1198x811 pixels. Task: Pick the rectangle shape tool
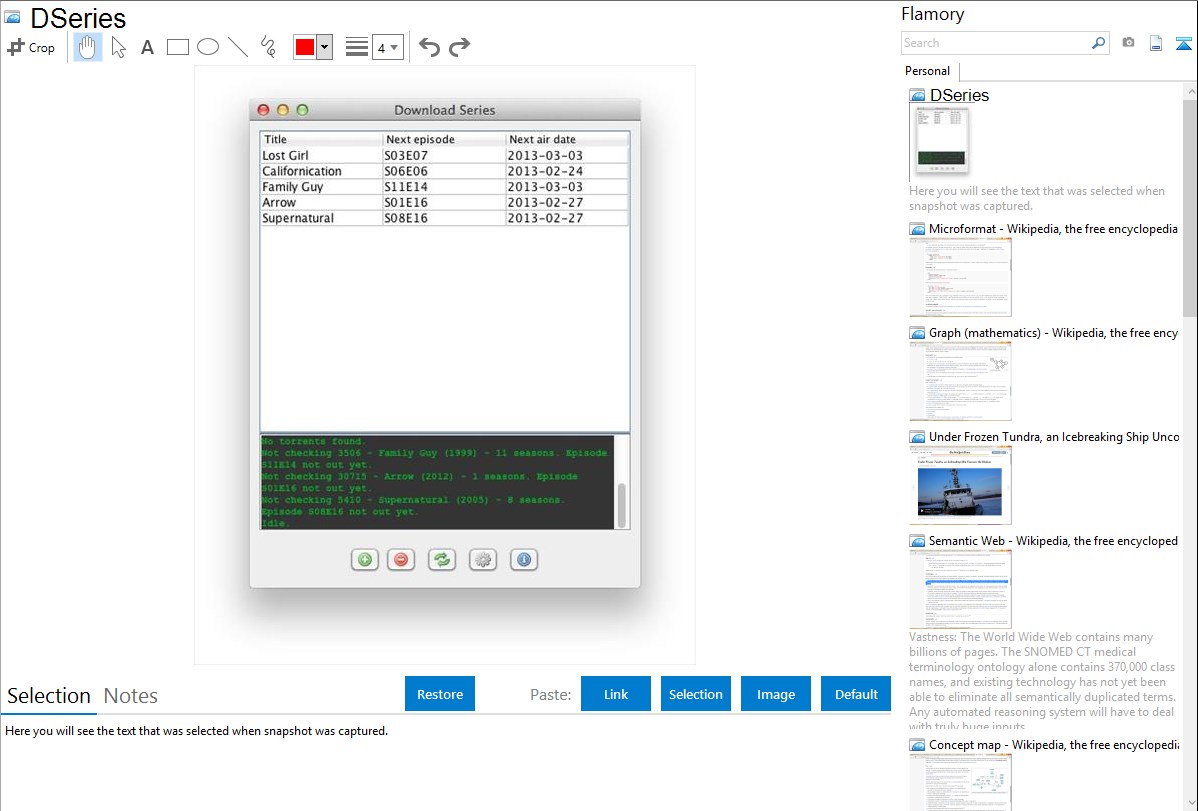click(178, 47)
